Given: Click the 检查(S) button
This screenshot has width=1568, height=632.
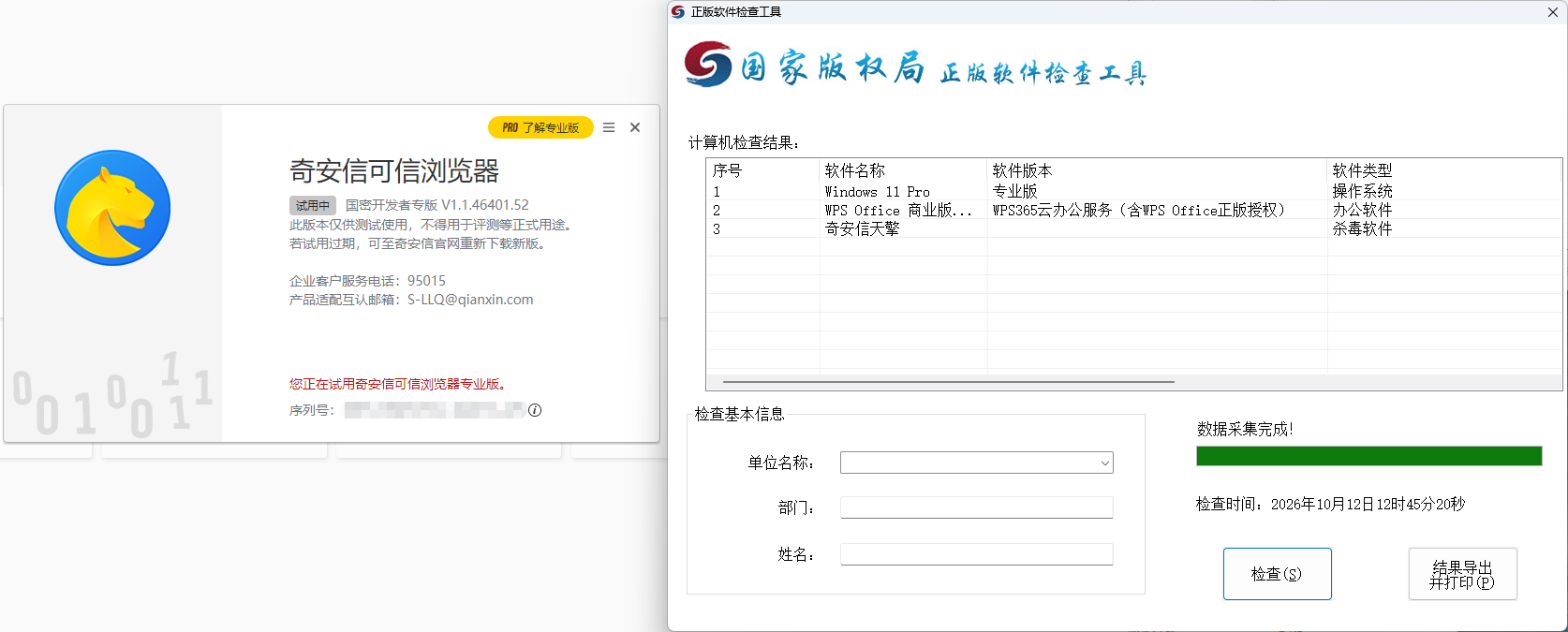Looking at the screenshot, I should [1277, 574].
